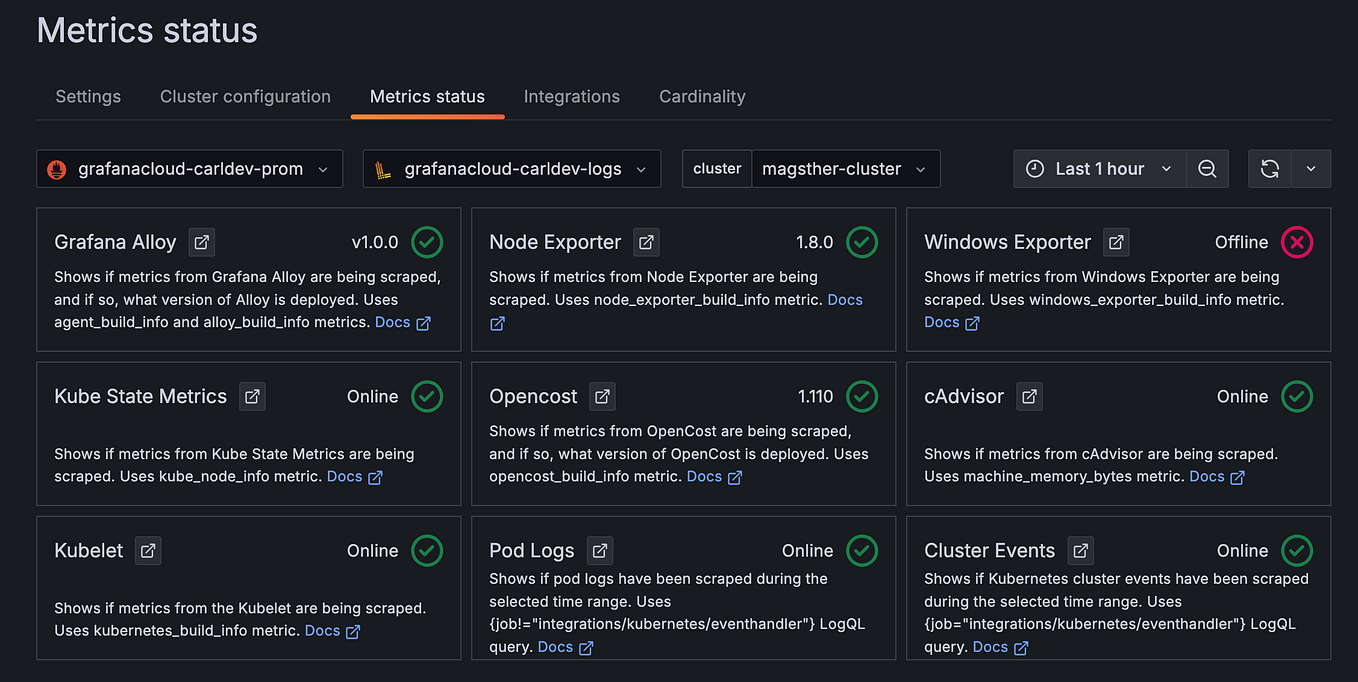Image resolution: width=1358 pixels, height=682 pixels.
Task: Open the Integrations tab
Action: click(571, 96)
